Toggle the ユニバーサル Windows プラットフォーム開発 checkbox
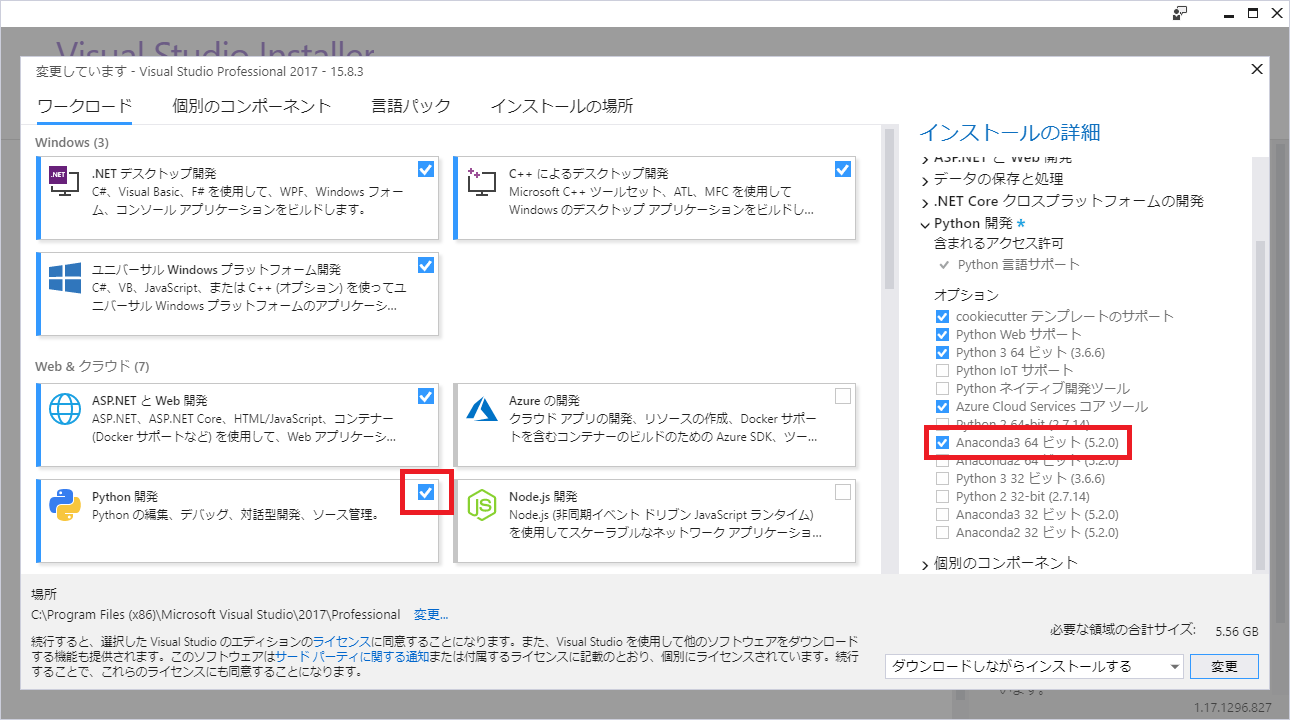Viewport: 1290px width, 720px height. click(426, 265)
